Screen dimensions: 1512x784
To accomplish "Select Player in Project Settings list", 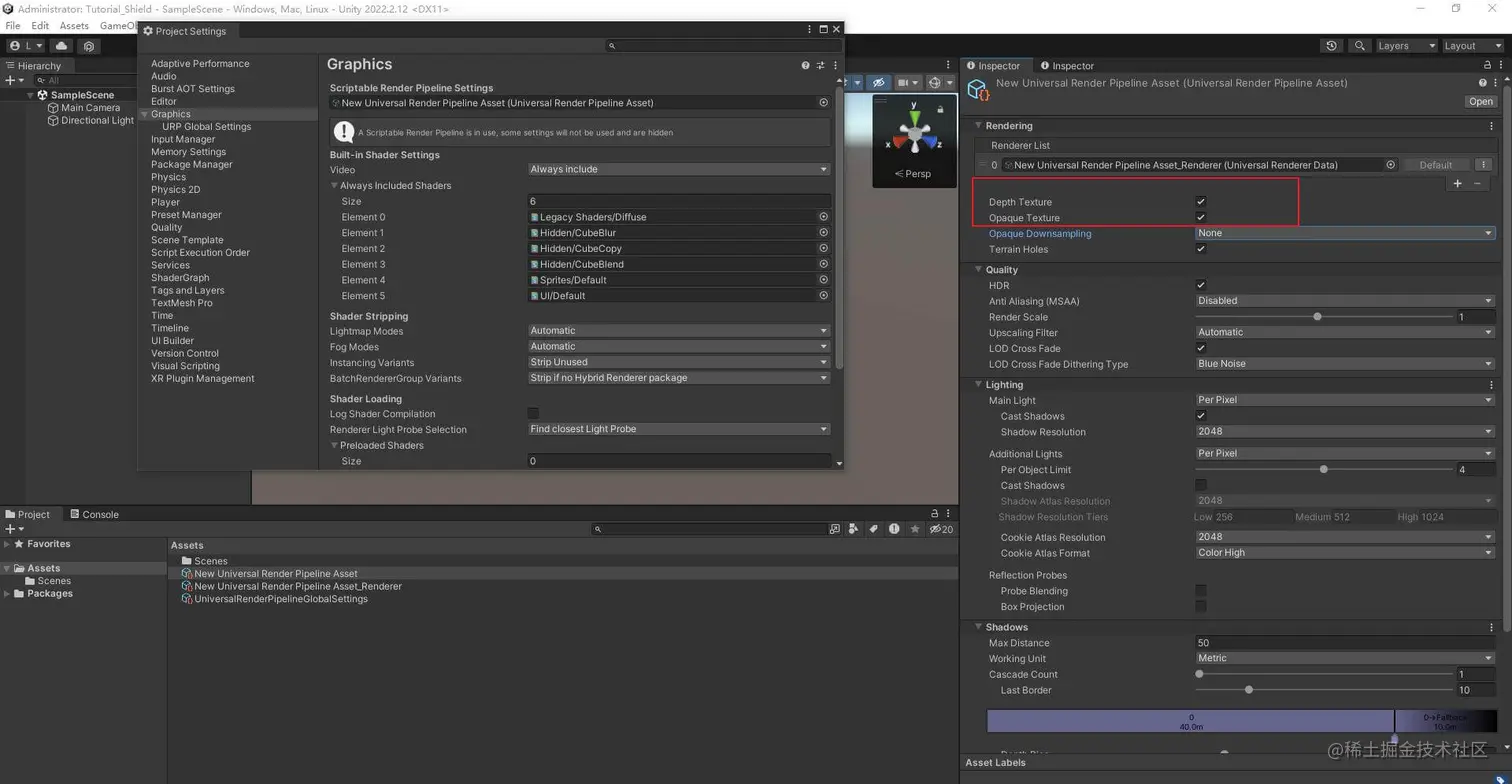I will (x=165, y=202).
